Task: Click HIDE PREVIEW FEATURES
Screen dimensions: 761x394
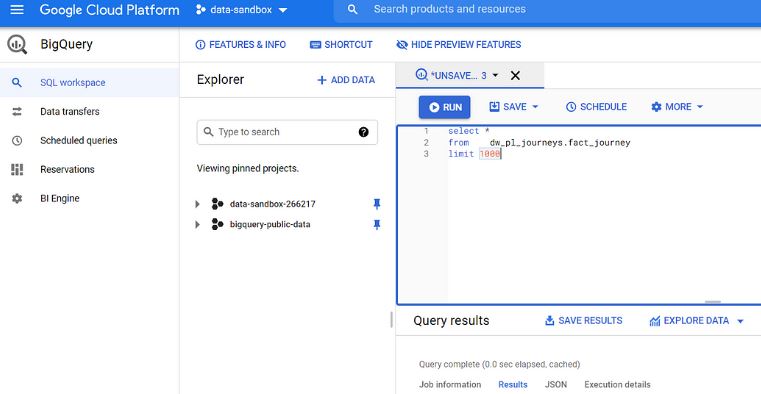Action: [459, 45]
